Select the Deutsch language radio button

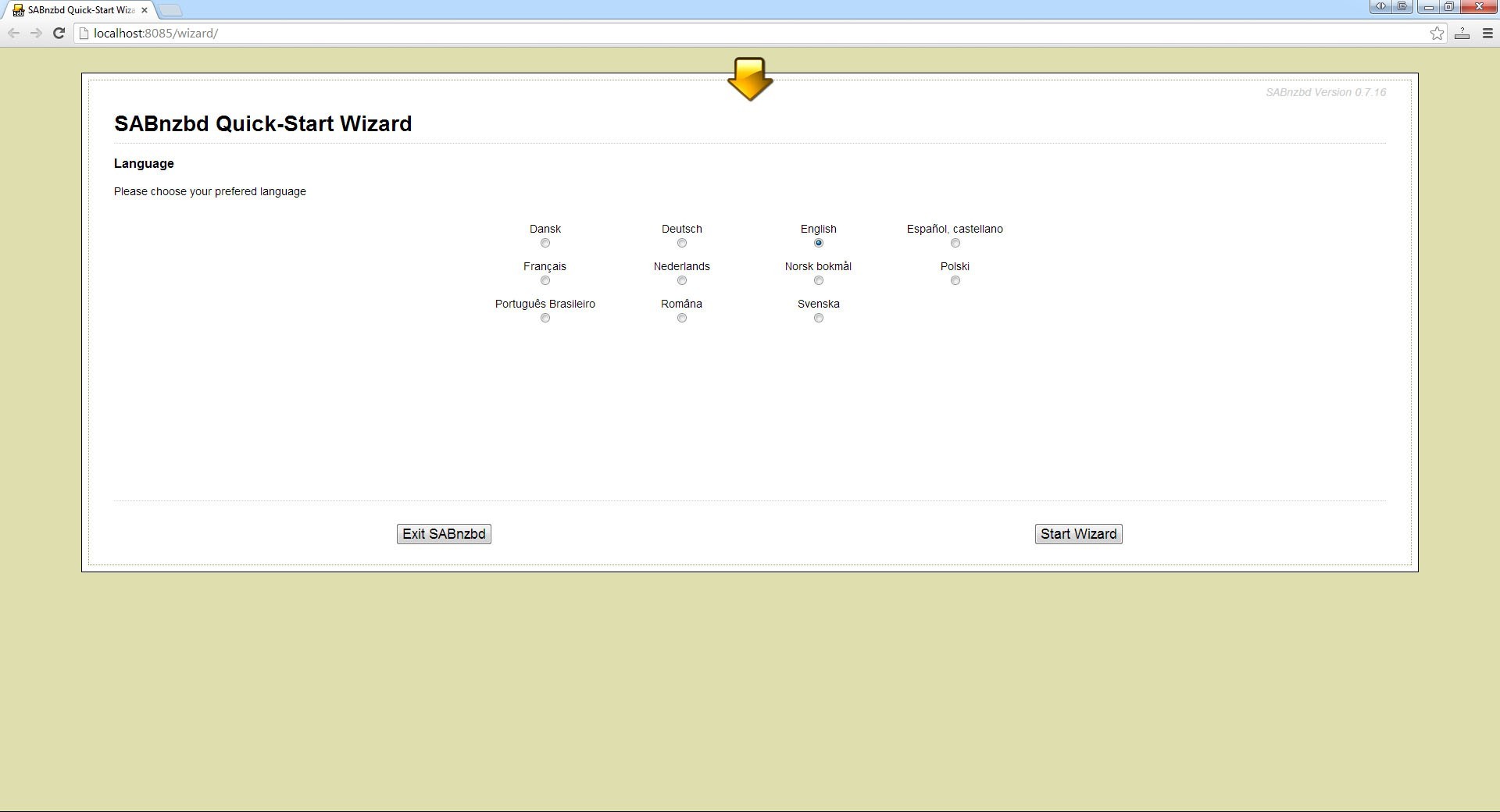pos(682,243)
